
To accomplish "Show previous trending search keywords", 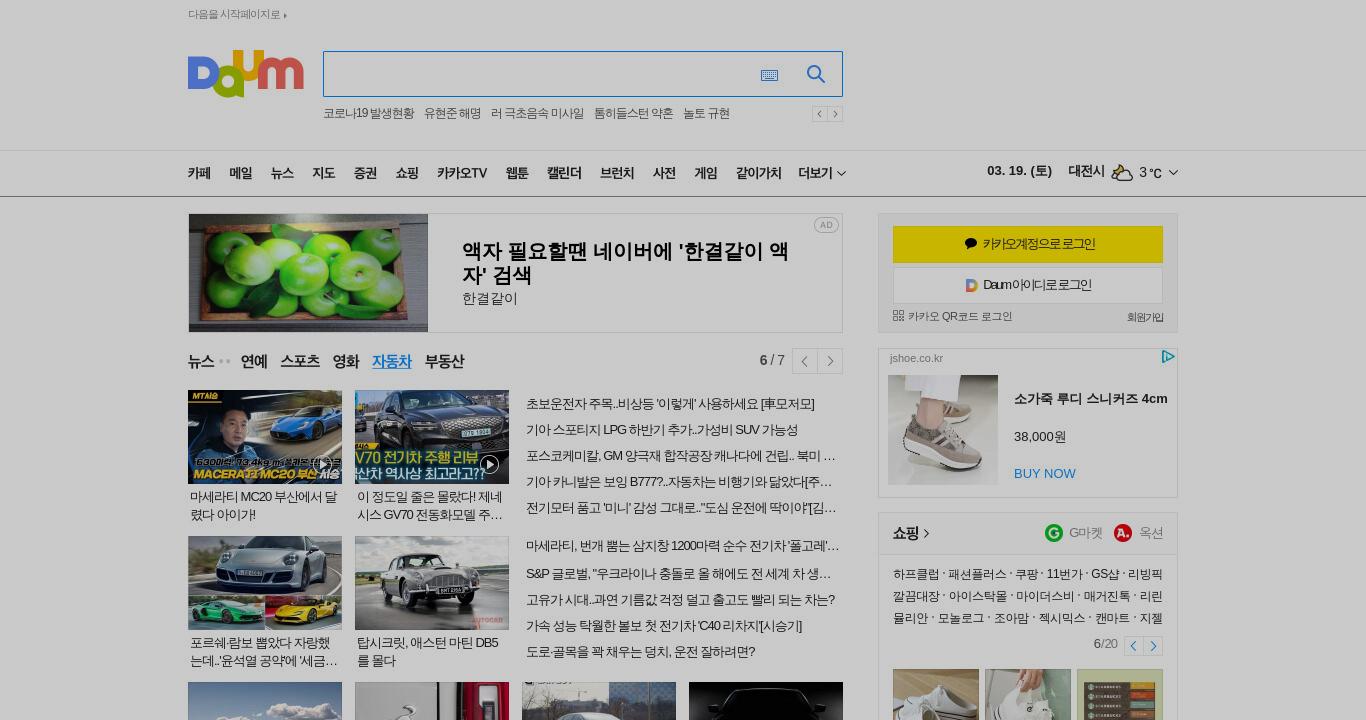I will coord(819,114).
